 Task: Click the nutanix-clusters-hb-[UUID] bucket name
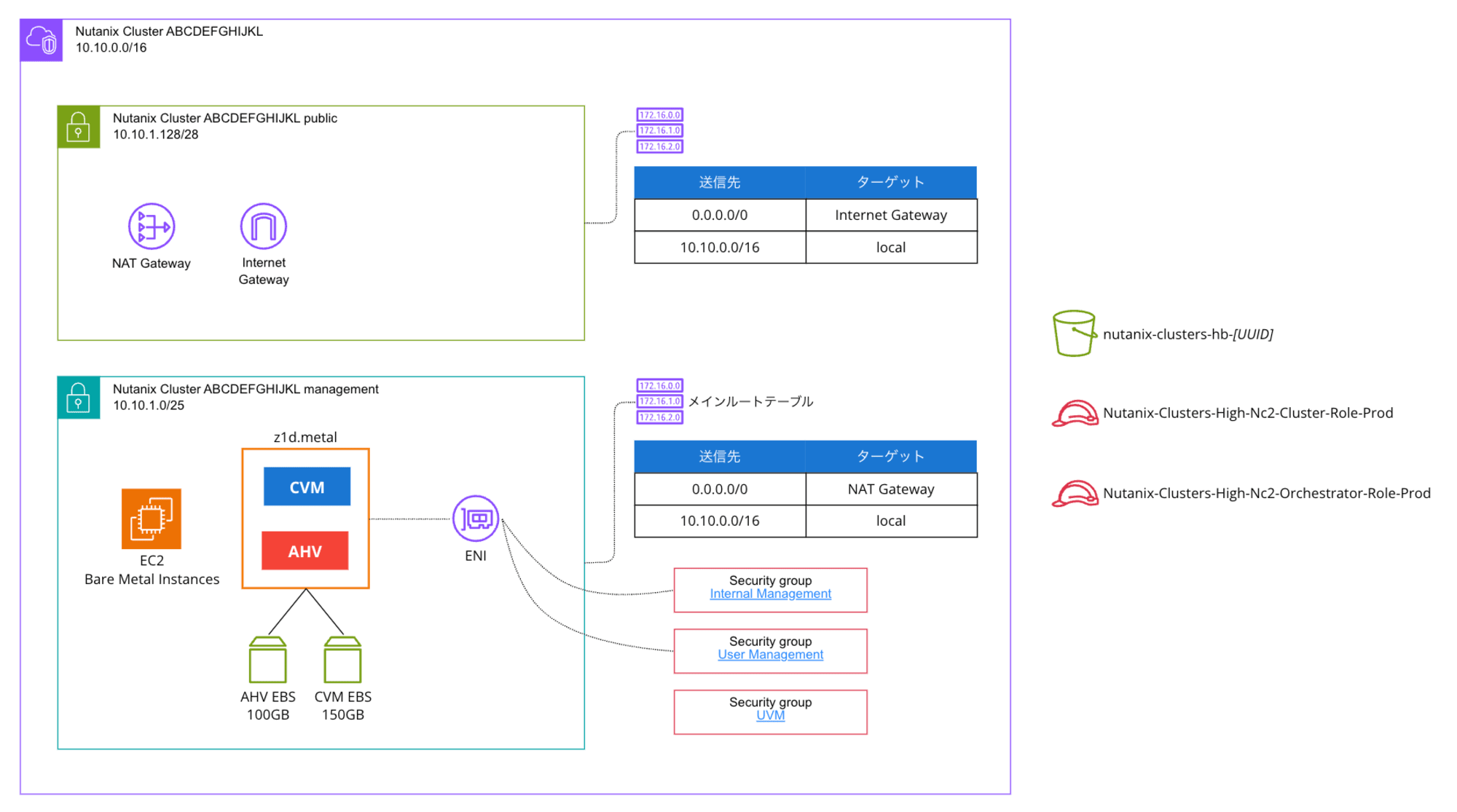[x=1188, y=334]
